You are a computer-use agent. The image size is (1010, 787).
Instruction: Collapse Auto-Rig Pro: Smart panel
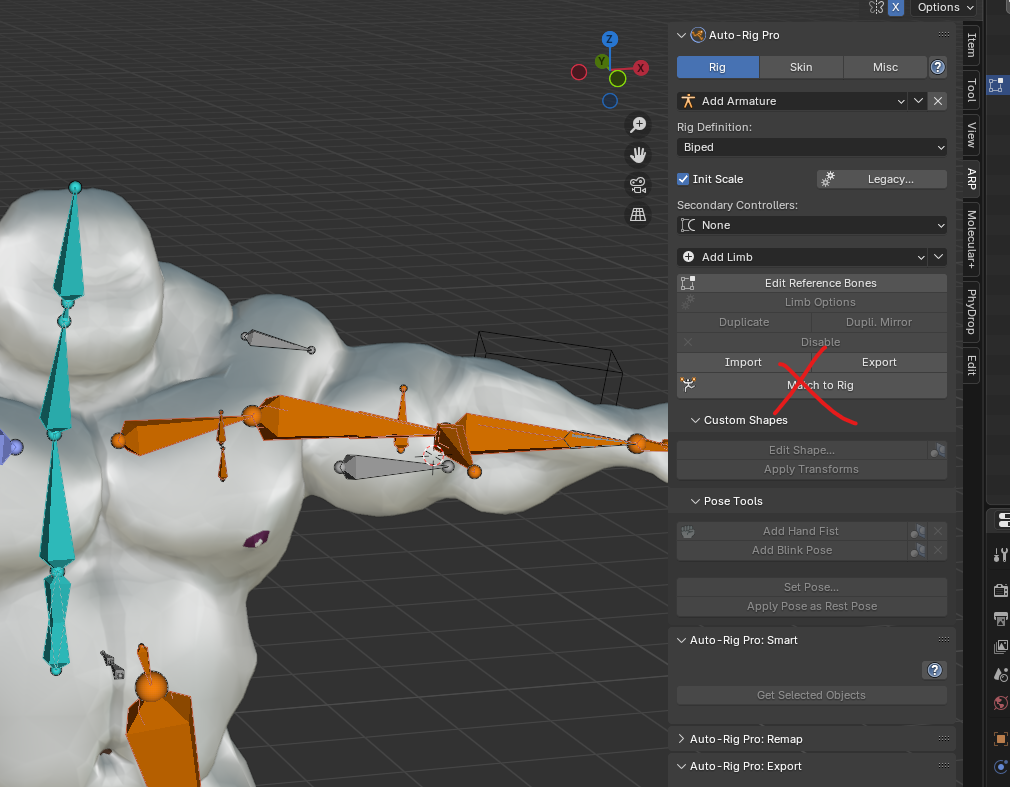click(x=681, y=640)
